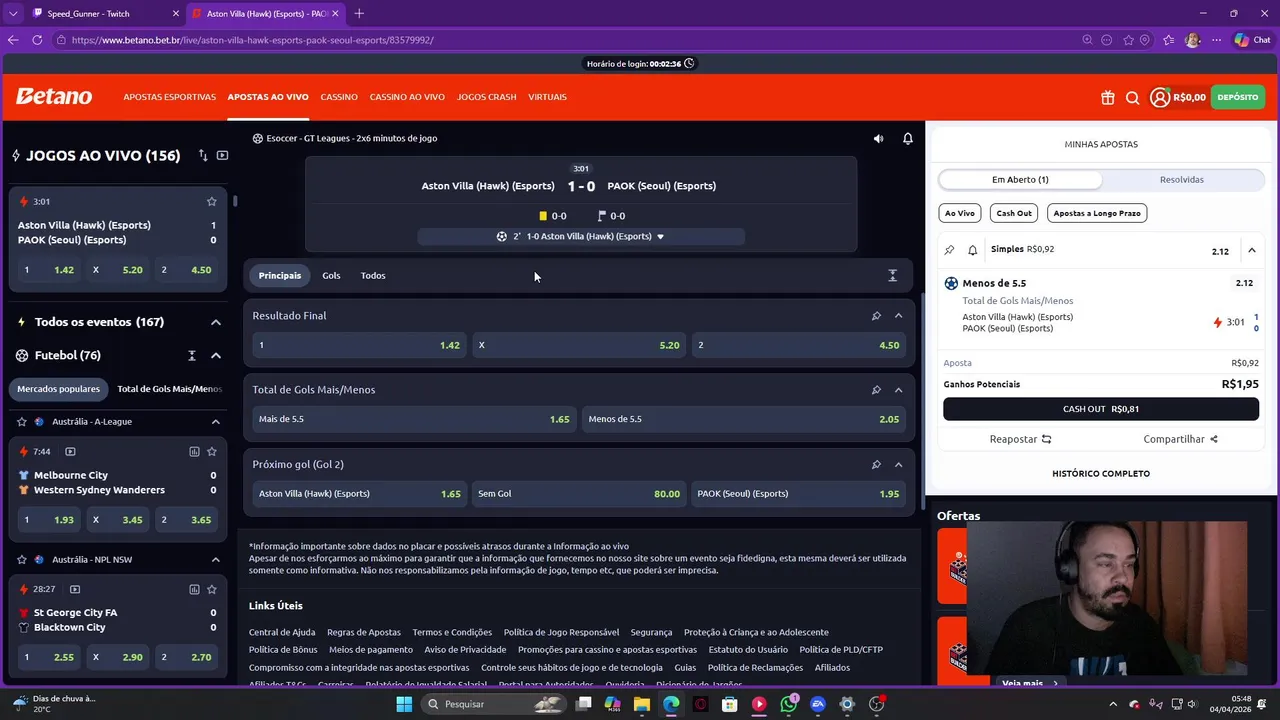
Task: Reload the browser page
Action: [x=37, y=40]
